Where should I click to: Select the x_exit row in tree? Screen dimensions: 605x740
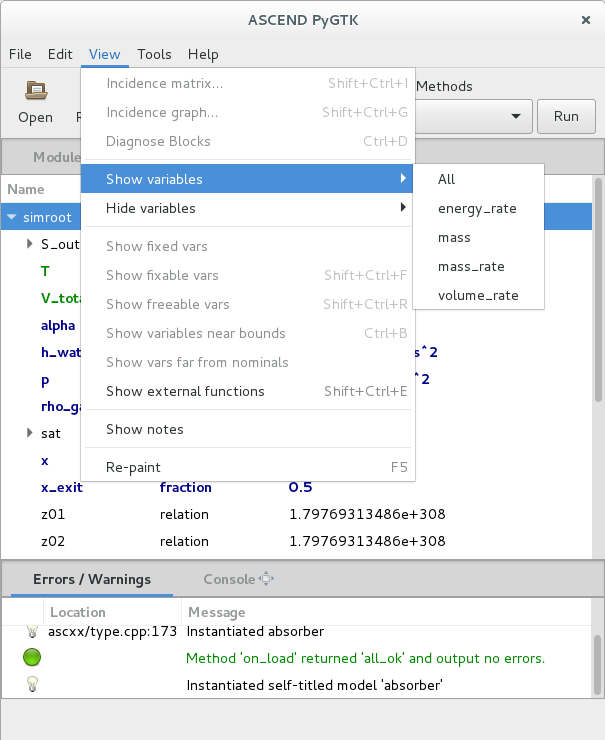coord(61,487)
